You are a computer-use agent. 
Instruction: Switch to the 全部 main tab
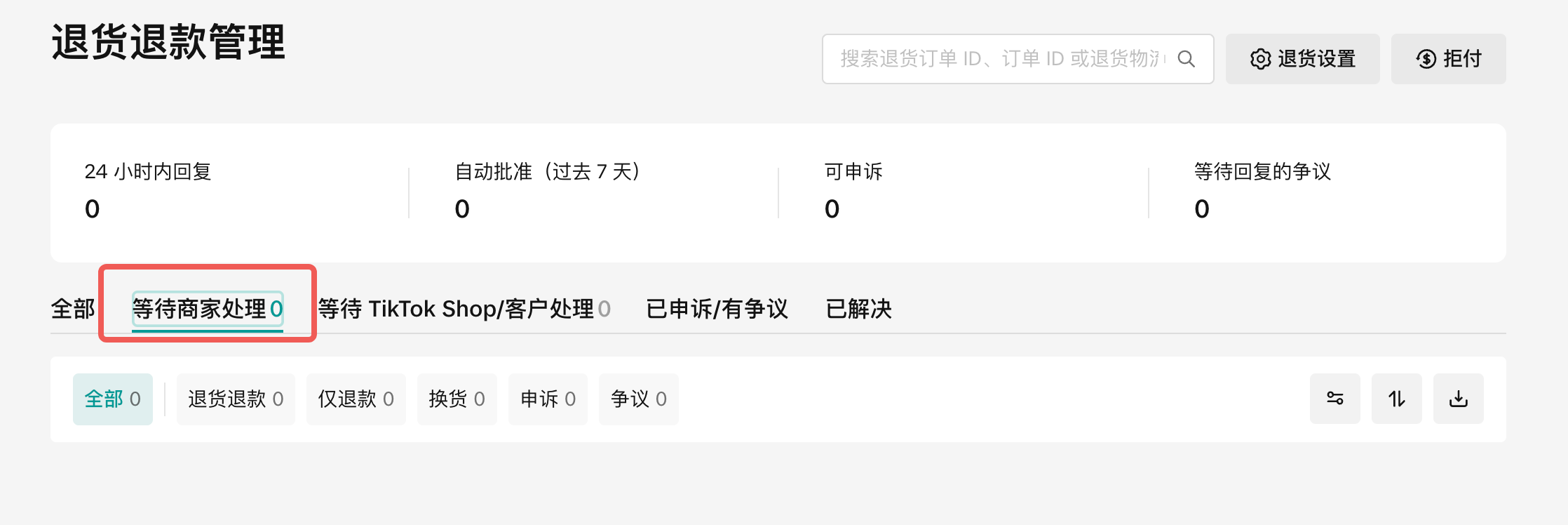coord(73,309)
